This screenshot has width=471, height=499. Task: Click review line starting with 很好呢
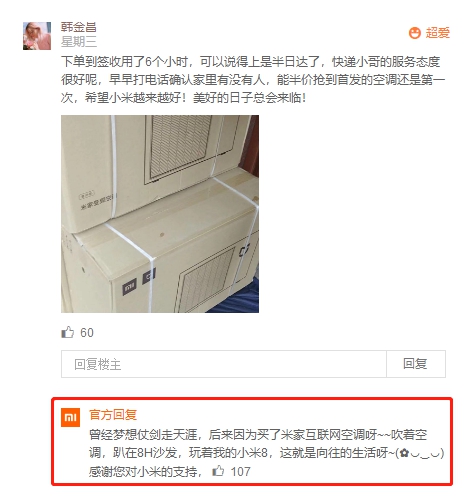[253, 80]
